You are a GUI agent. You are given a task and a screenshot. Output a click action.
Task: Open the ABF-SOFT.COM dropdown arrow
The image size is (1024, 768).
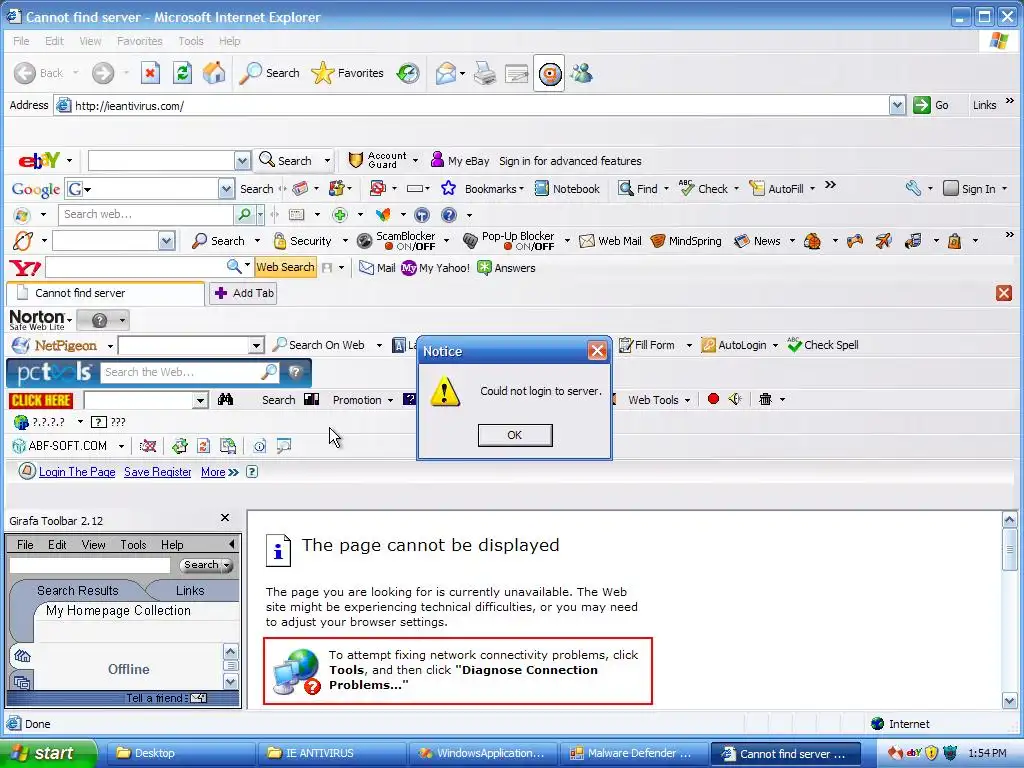pos(121,446)
